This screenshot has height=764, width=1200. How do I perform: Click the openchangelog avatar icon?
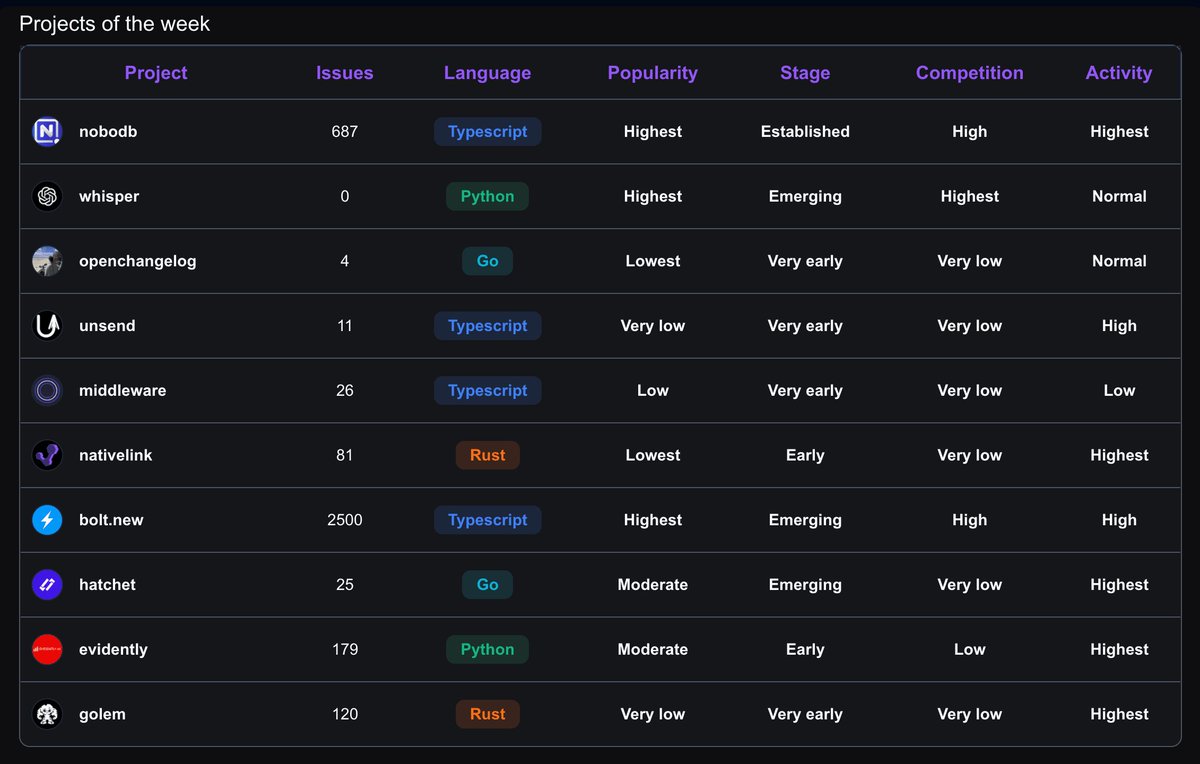(47, 261)
